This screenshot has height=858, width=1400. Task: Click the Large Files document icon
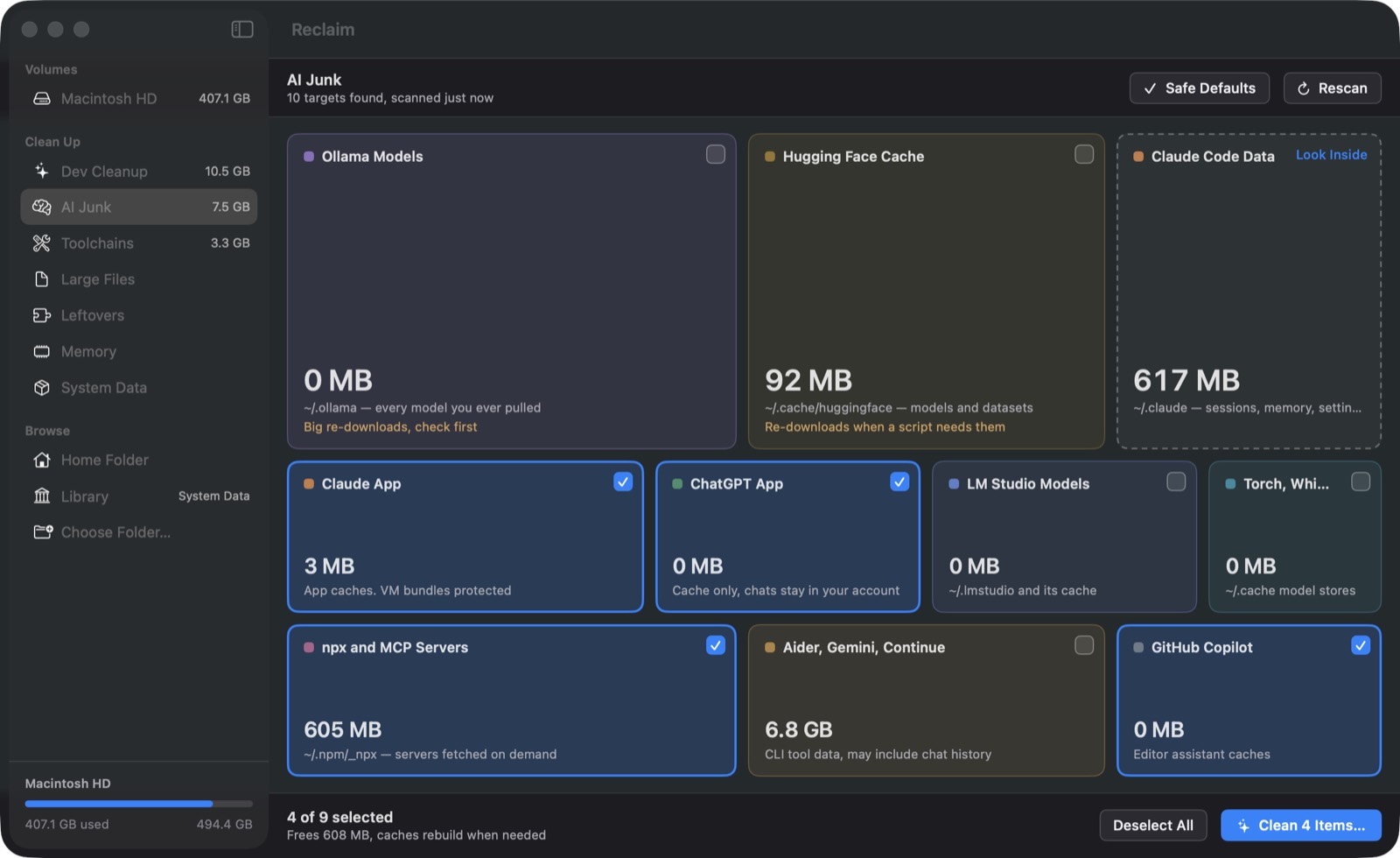click(42, 279)
